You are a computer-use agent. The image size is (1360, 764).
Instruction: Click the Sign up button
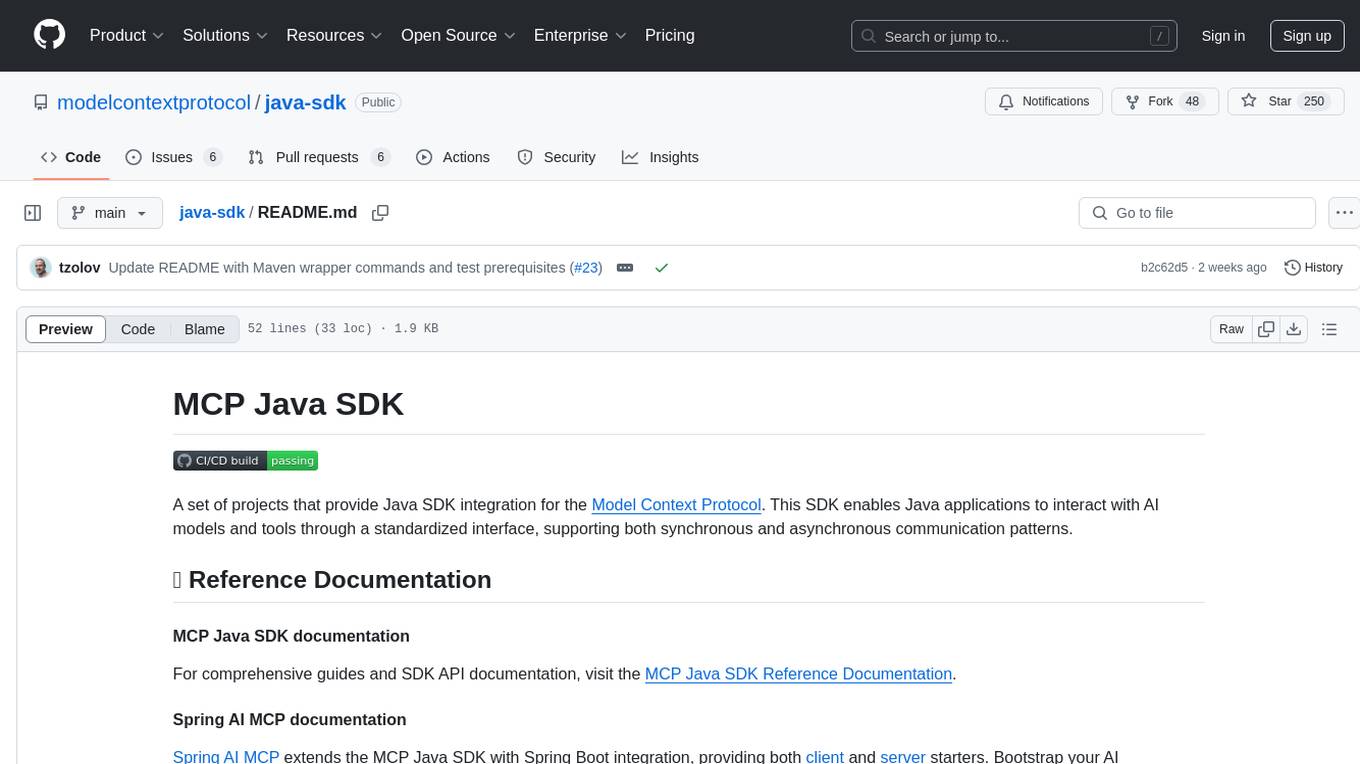[1307, 36]
